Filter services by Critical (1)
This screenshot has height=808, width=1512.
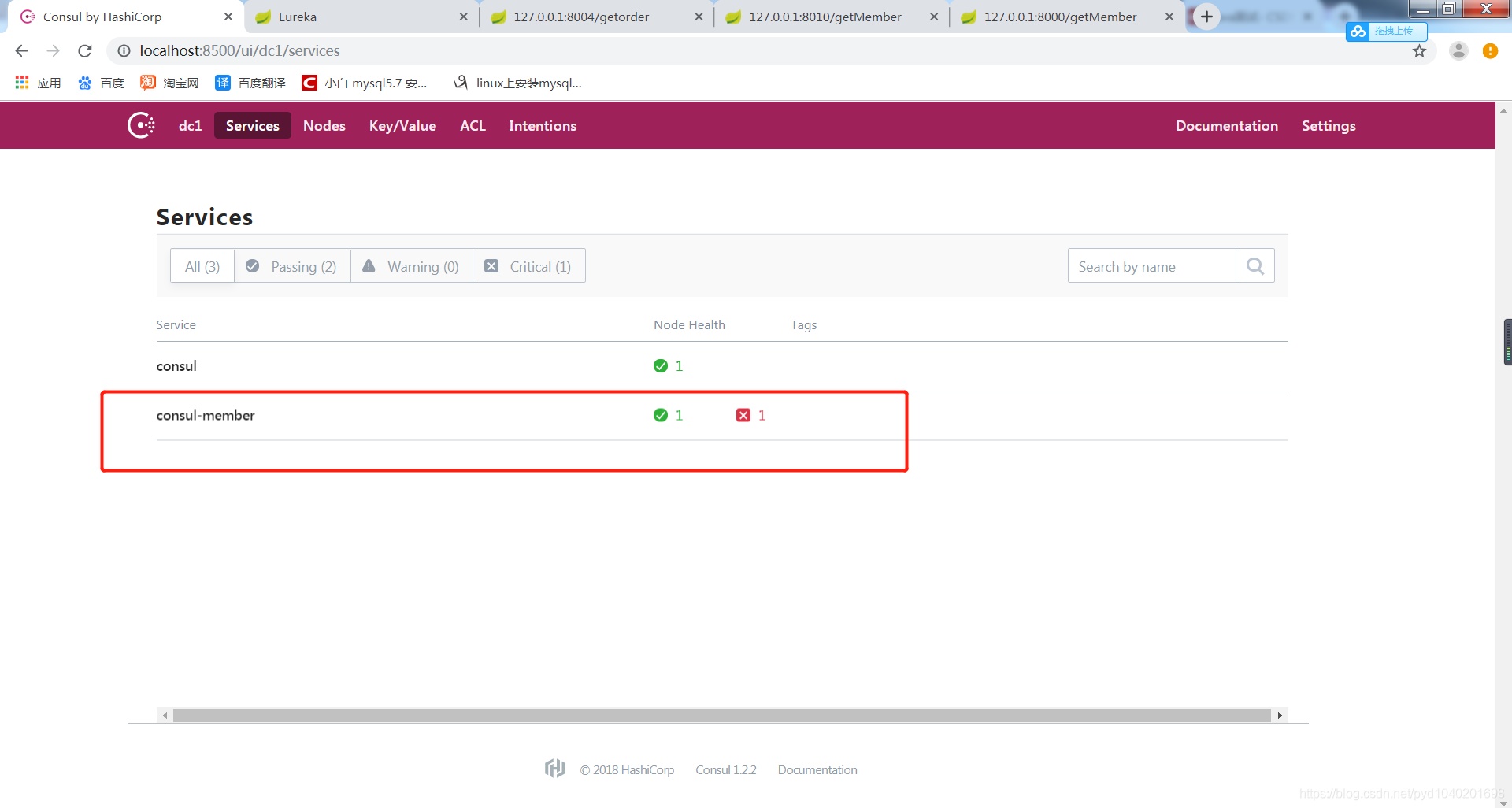point(529,266)
